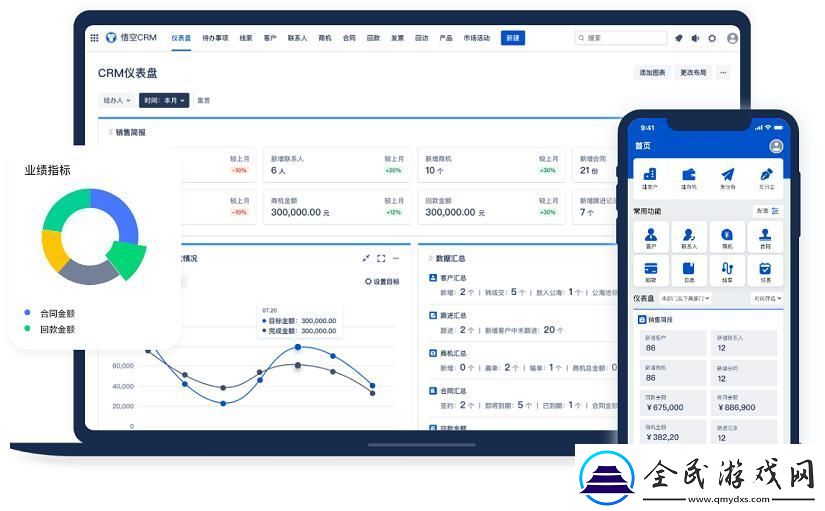Click the 重置 filter link

coord(203,100)
